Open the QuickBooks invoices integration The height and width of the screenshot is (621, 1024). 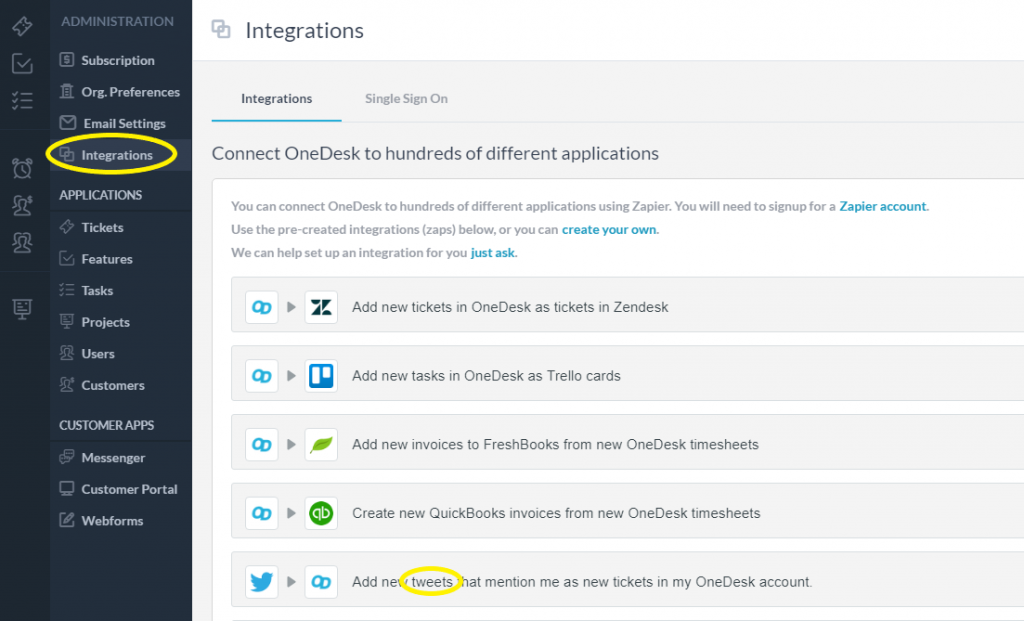coord(627,513)
